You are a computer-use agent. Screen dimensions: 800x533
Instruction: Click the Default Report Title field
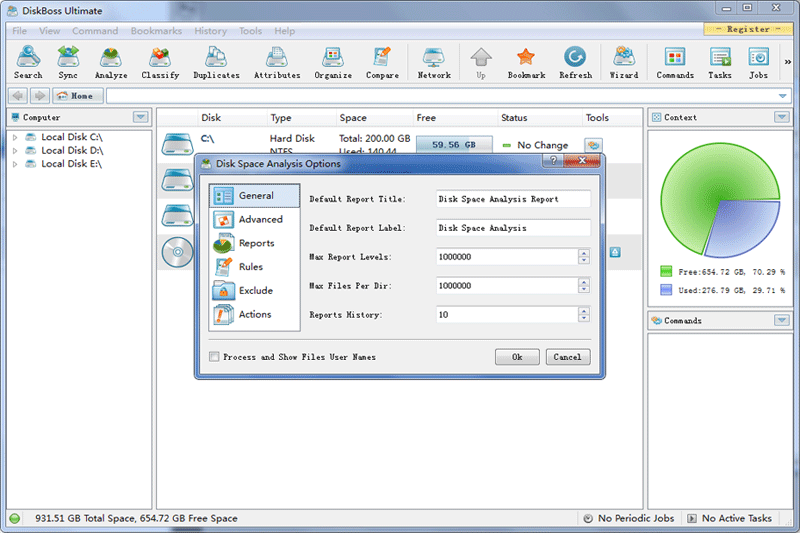(513, 199)
